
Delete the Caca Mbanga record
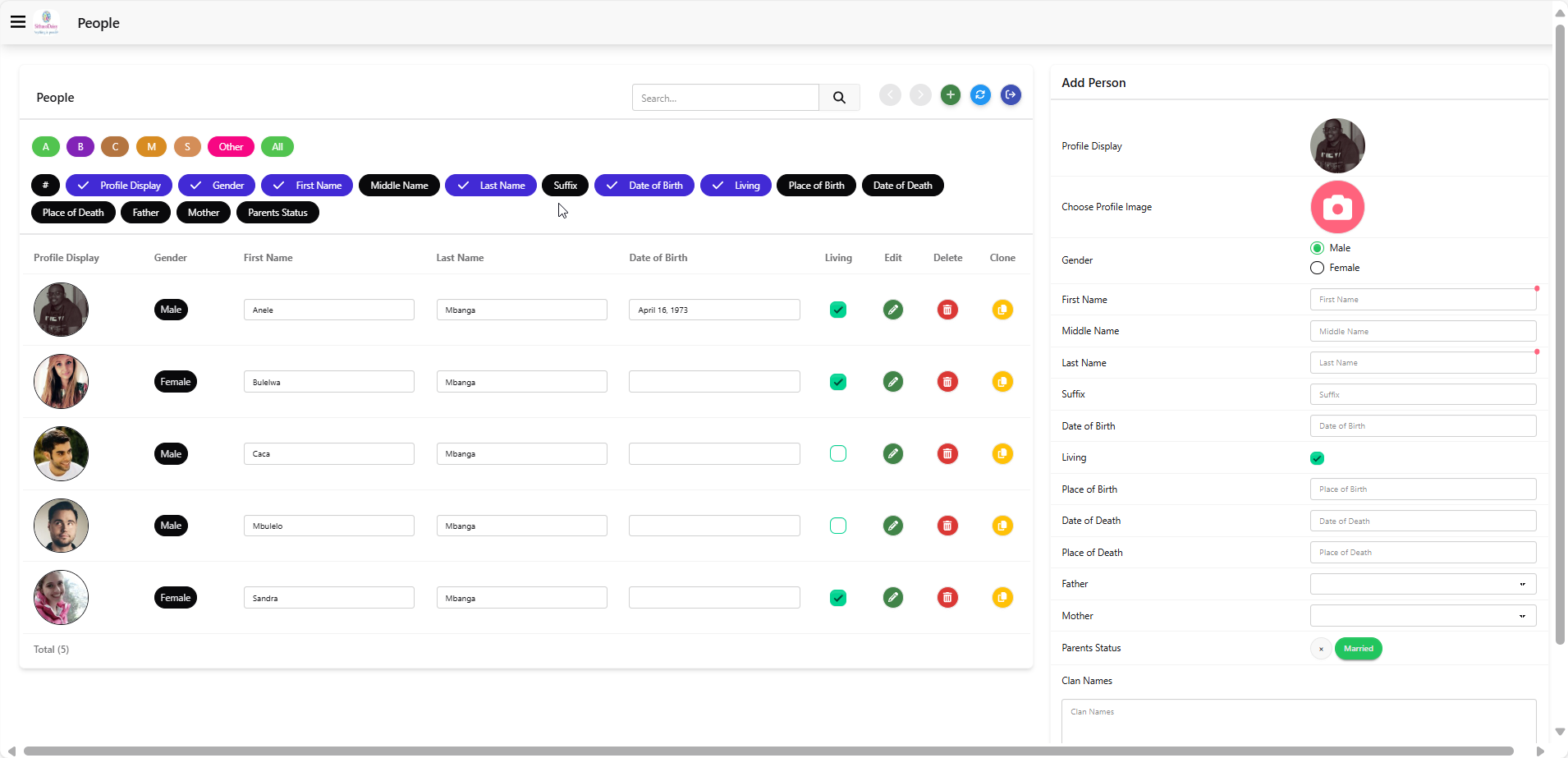(947, 453)
